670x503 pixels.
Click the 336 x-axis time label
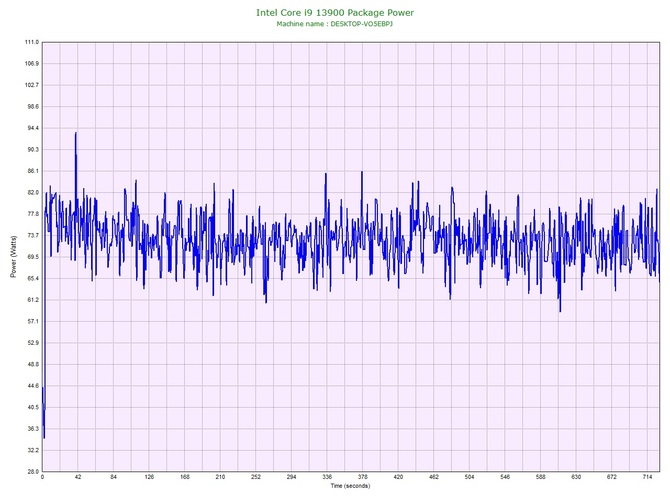[327, 477]
